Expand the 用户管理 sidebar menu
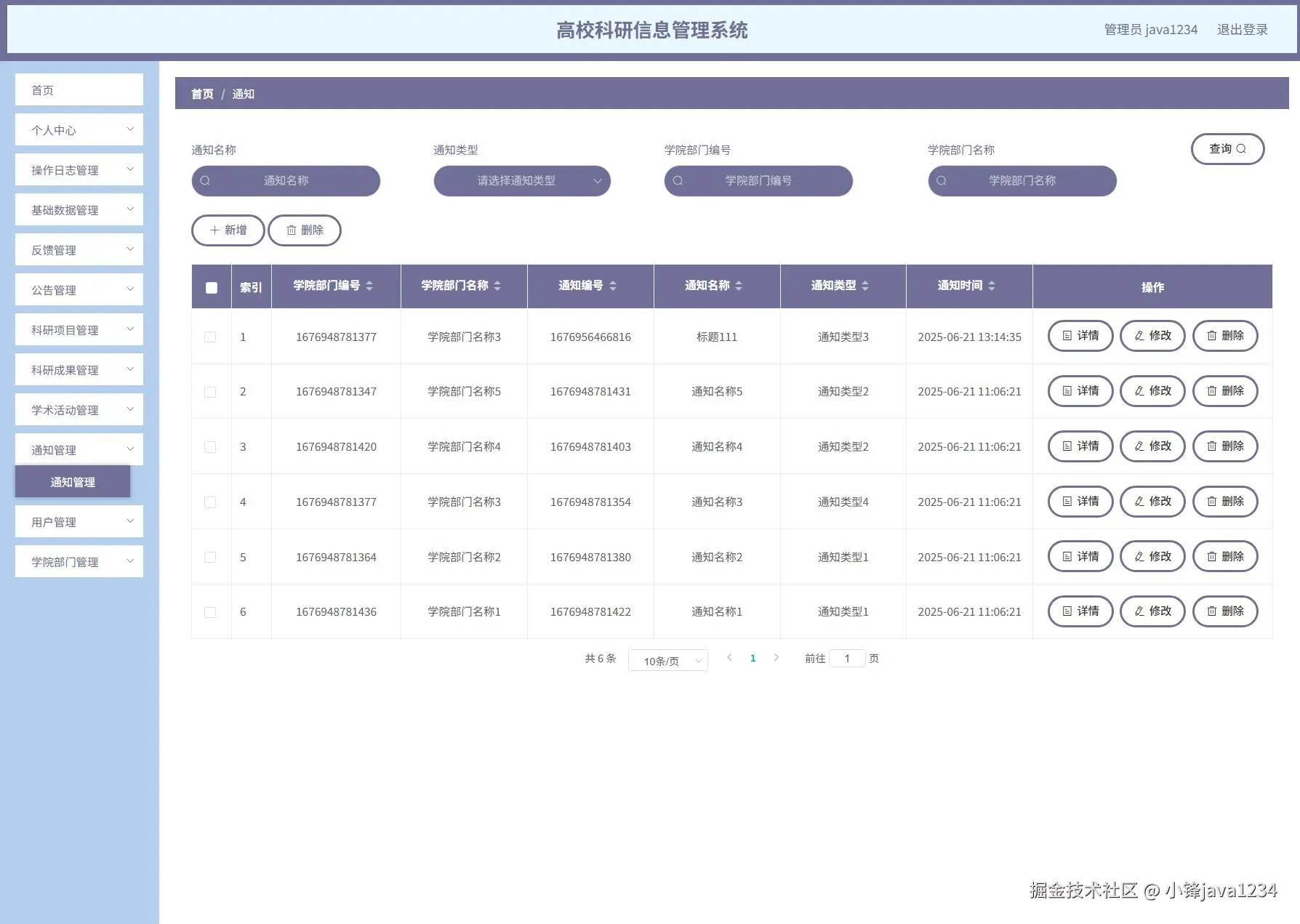Screen dimensions: 1300x924 (79, 521)
